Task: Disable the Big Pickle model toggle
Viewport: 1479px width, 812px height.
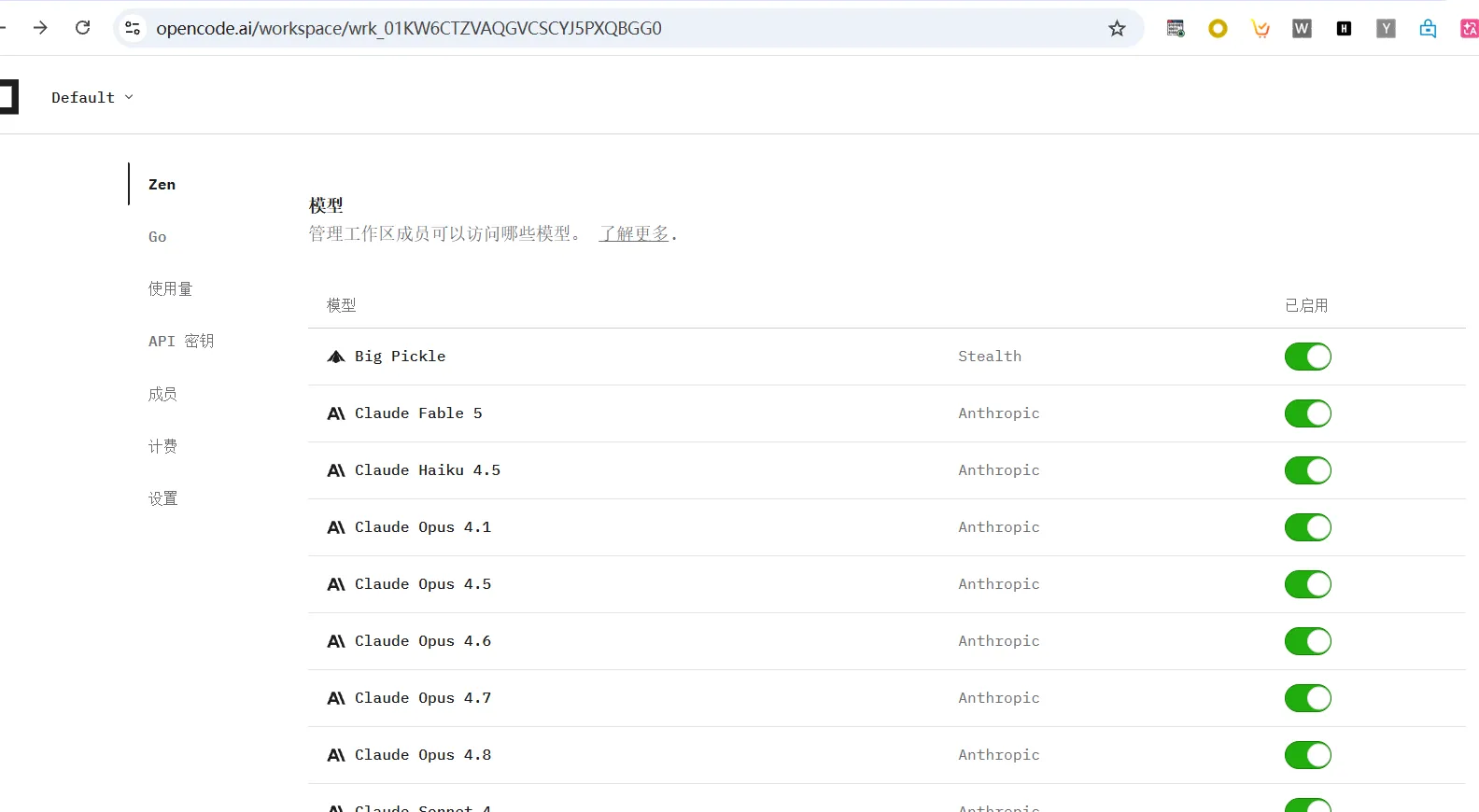Action: (x=1307, y=357)
